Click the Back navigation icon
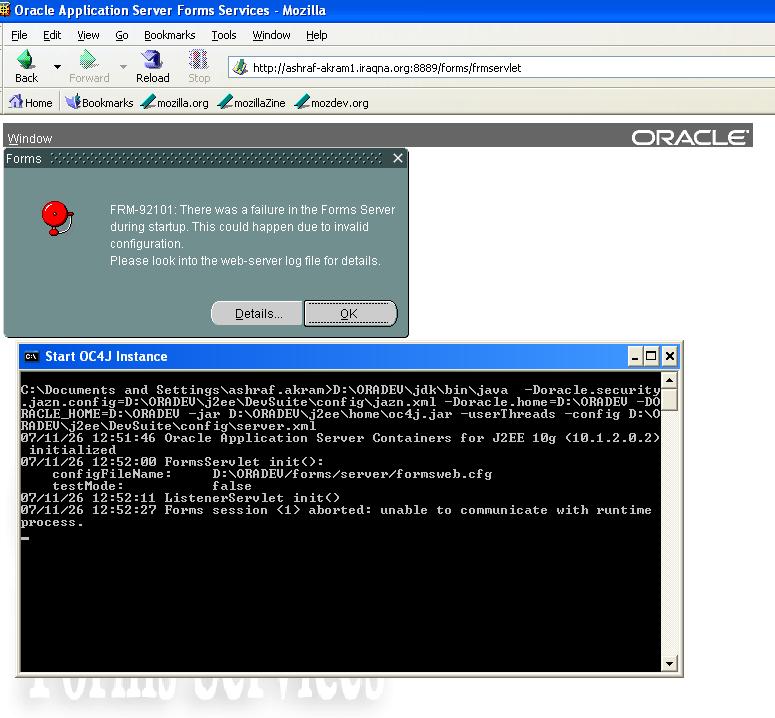Viewport: 775px width, 718px height. click(26, 59)
